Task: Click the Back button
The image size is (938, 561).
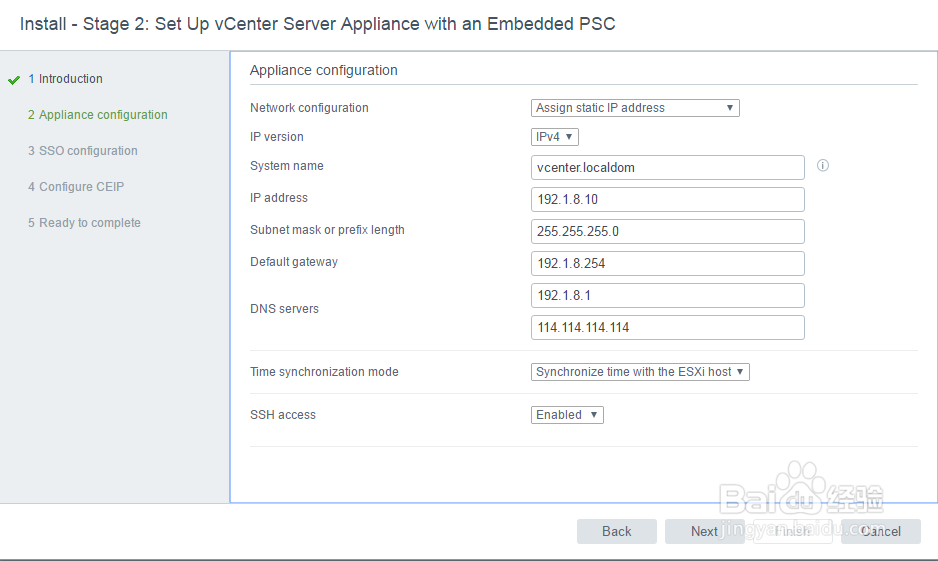Action: pyautogui.click(x=617, y=531)
